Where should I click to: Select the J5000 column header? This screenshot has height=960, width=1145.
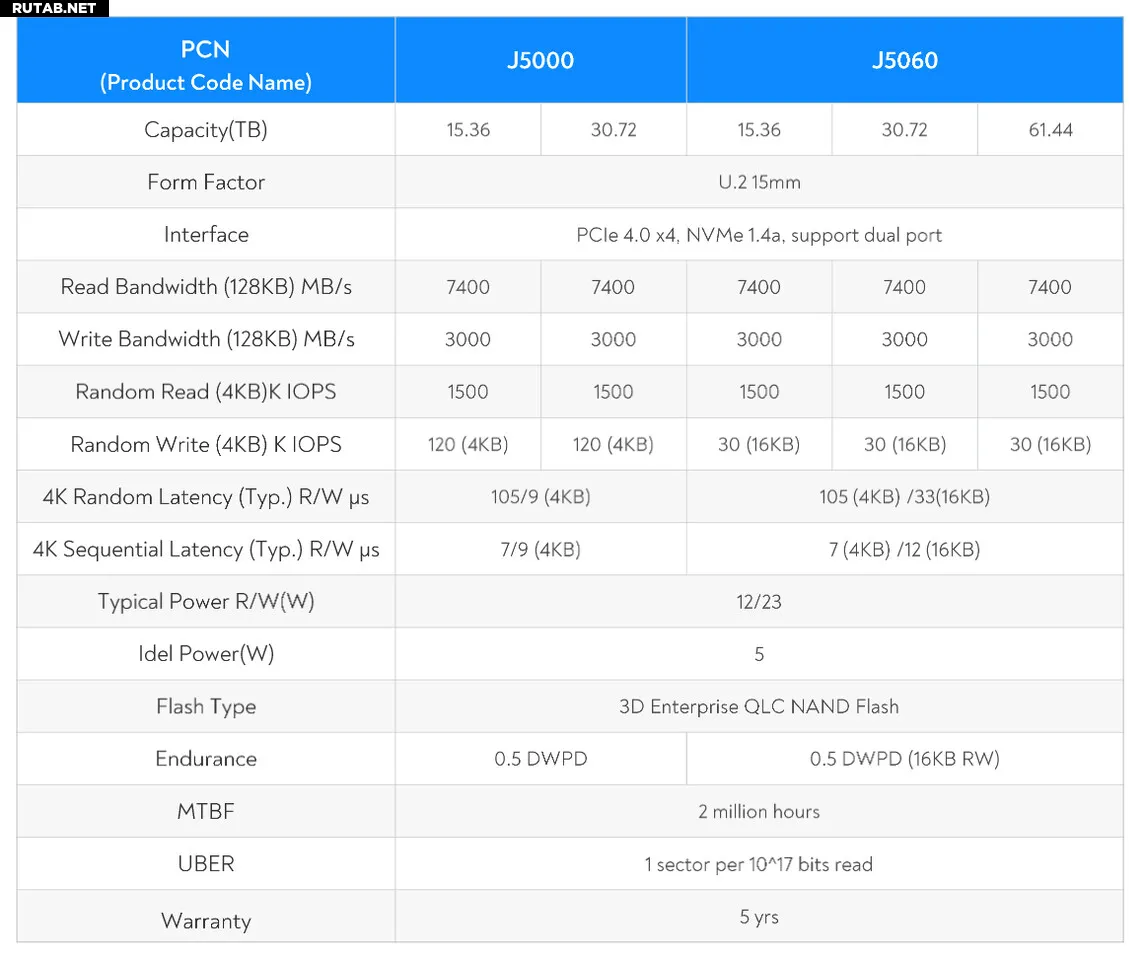(x=540, y=60)
